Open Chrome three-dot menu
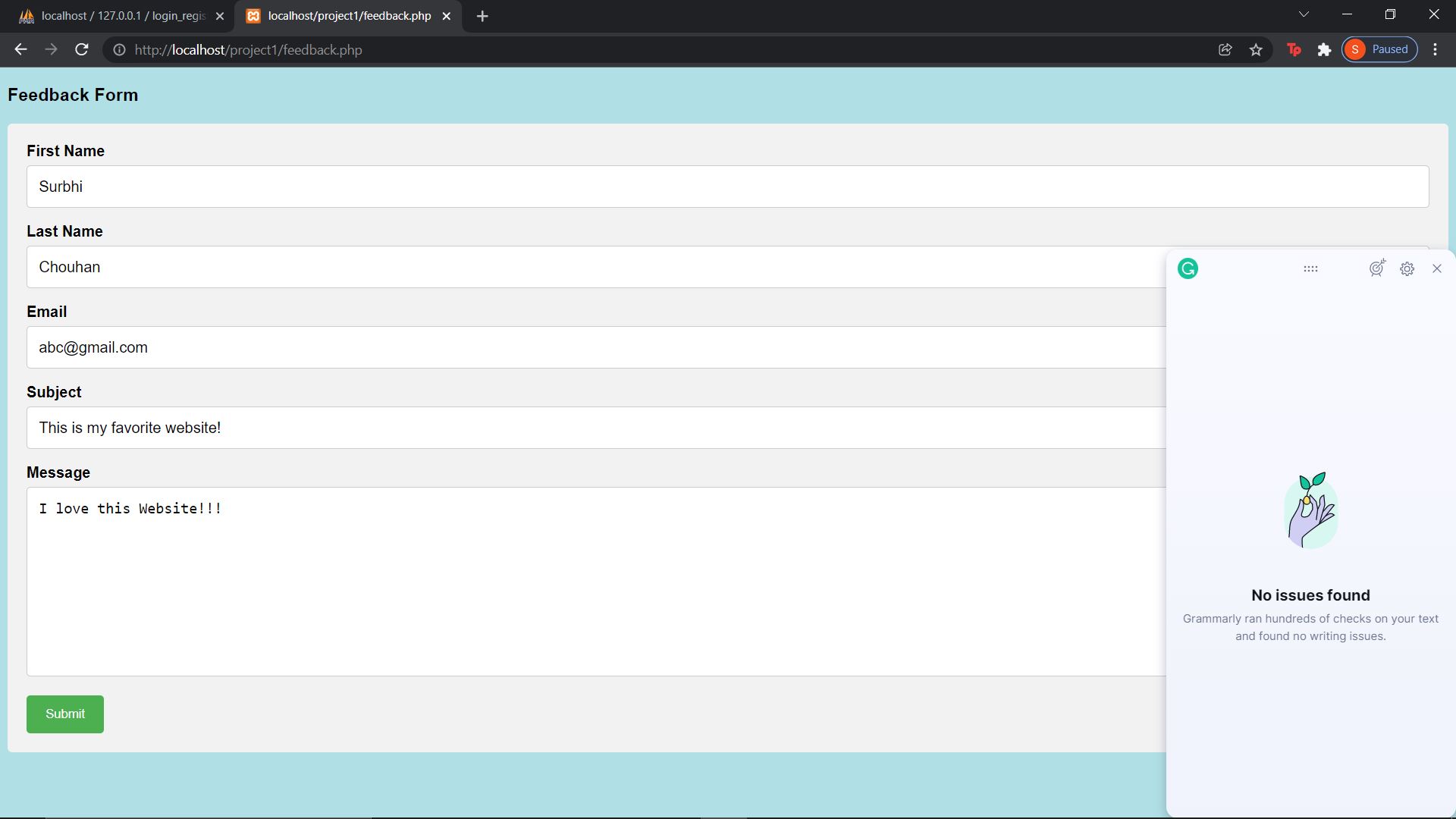The width and height of the screenshot is (1456, 819). pyautogui.click(x=1435, y=49)
